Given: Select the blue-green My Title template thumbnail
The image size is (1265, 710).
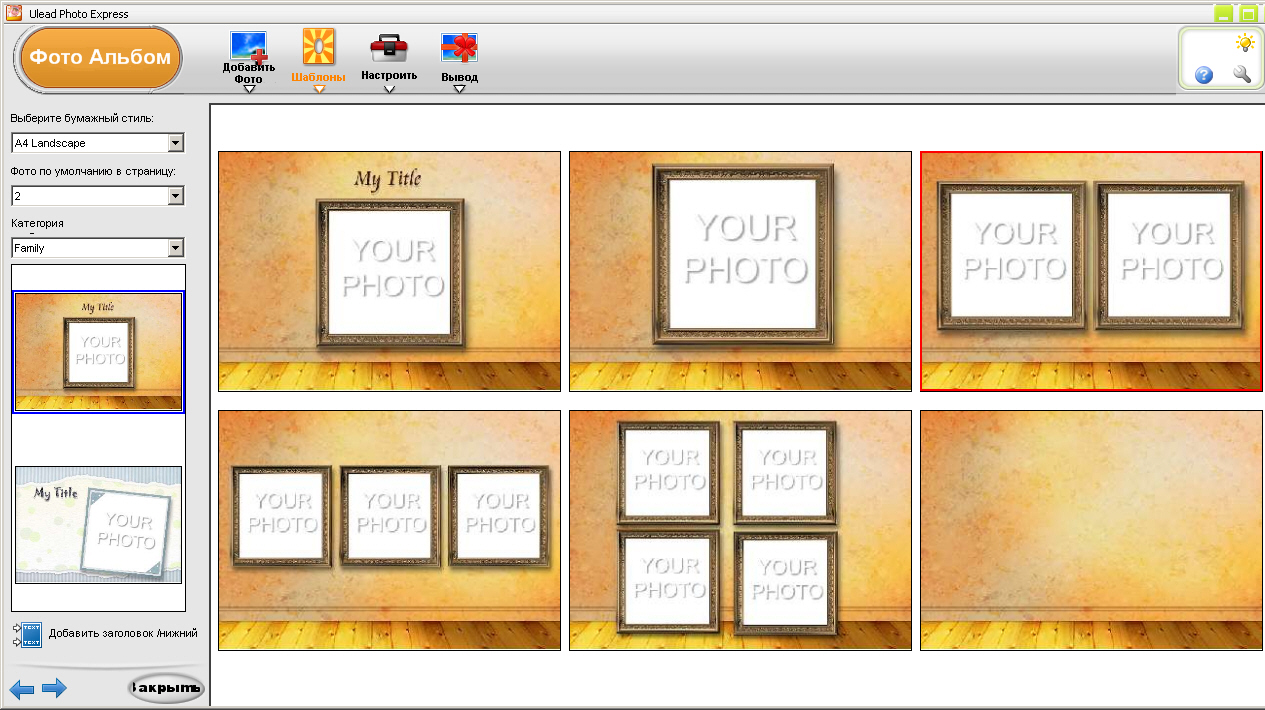Looking at the screenshot, I should 98,524.
